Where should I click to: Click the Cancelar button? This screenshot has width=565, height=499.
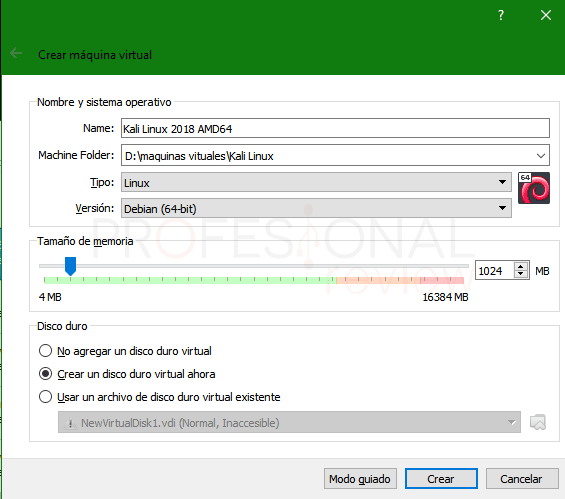[521, 479]
